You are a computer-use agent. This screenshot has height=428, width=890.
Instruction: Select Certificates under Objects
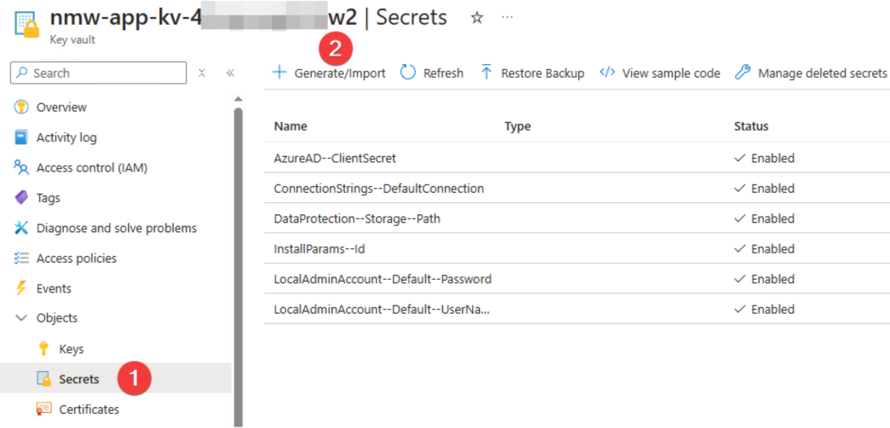click(x=89, y=409)
